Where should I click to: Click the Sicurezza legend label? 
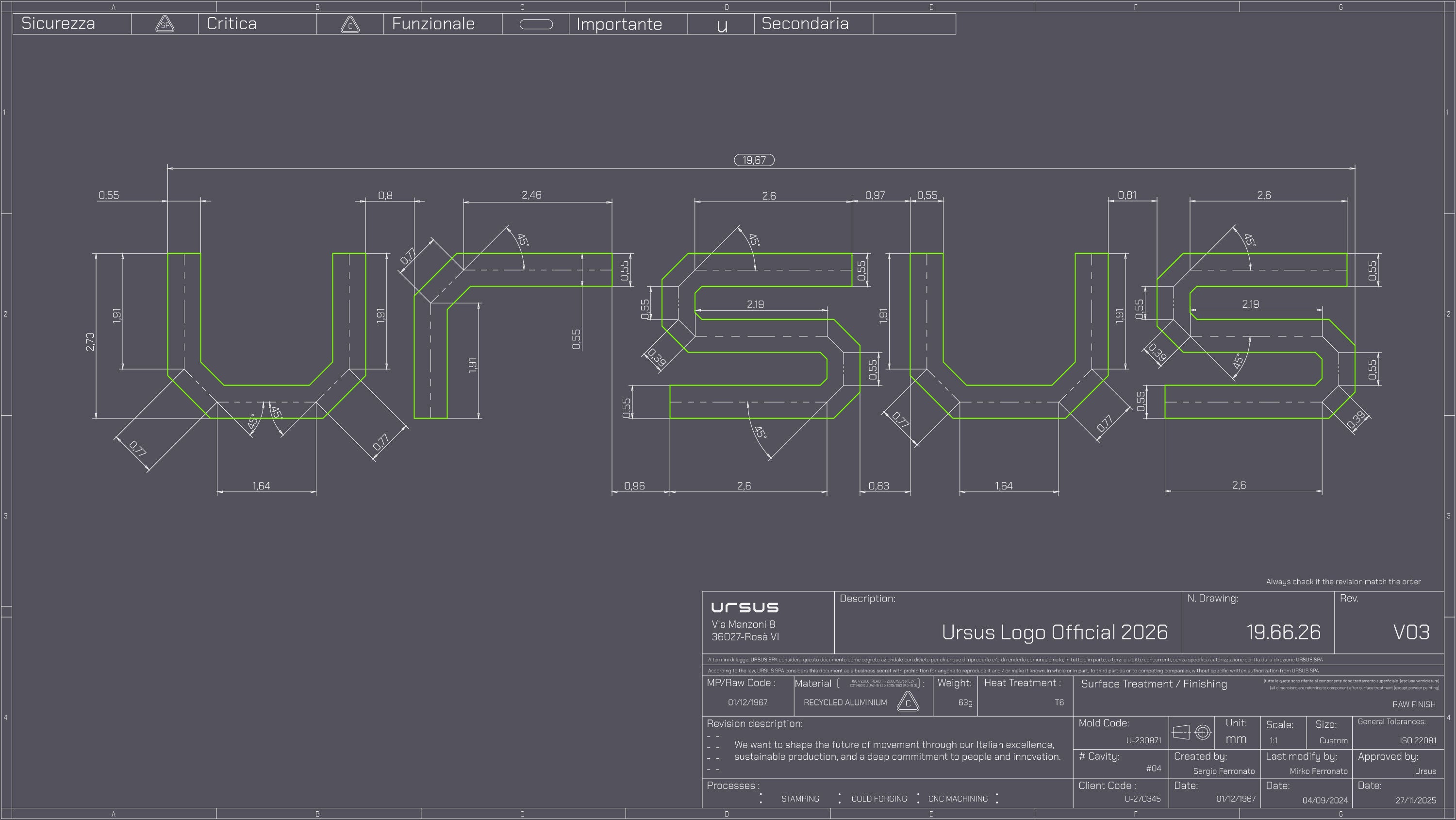pos(58,24)
